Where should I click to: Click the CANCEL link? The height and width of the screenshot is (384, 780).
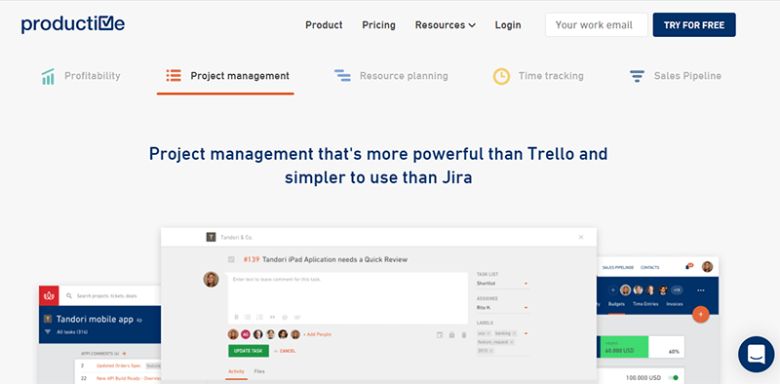click(x=288, y=351)
